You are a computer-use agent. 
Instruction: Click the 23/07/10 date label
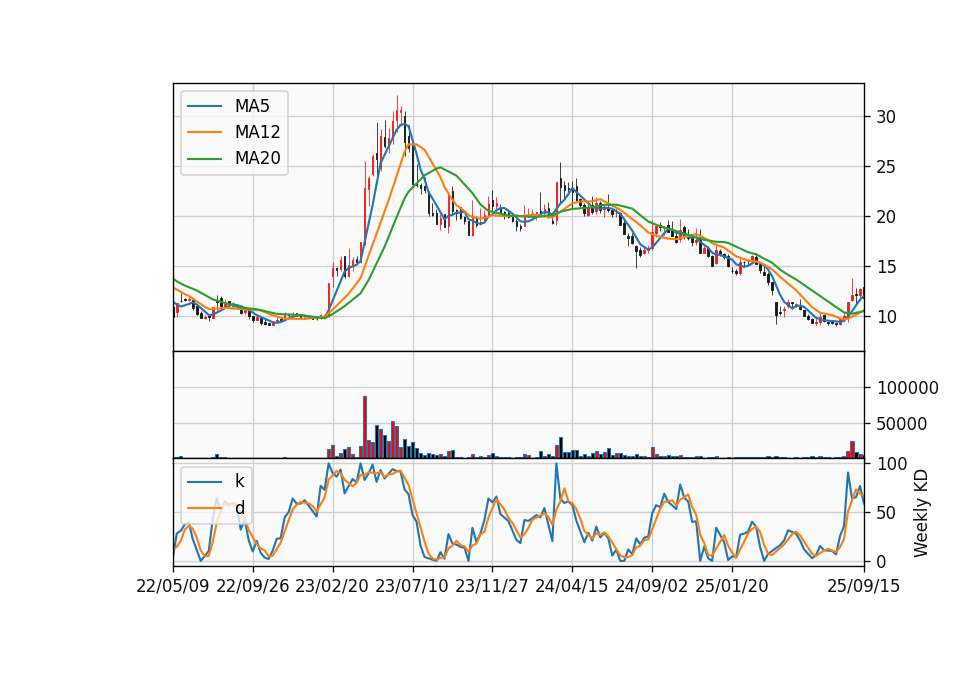pos(412,586)
